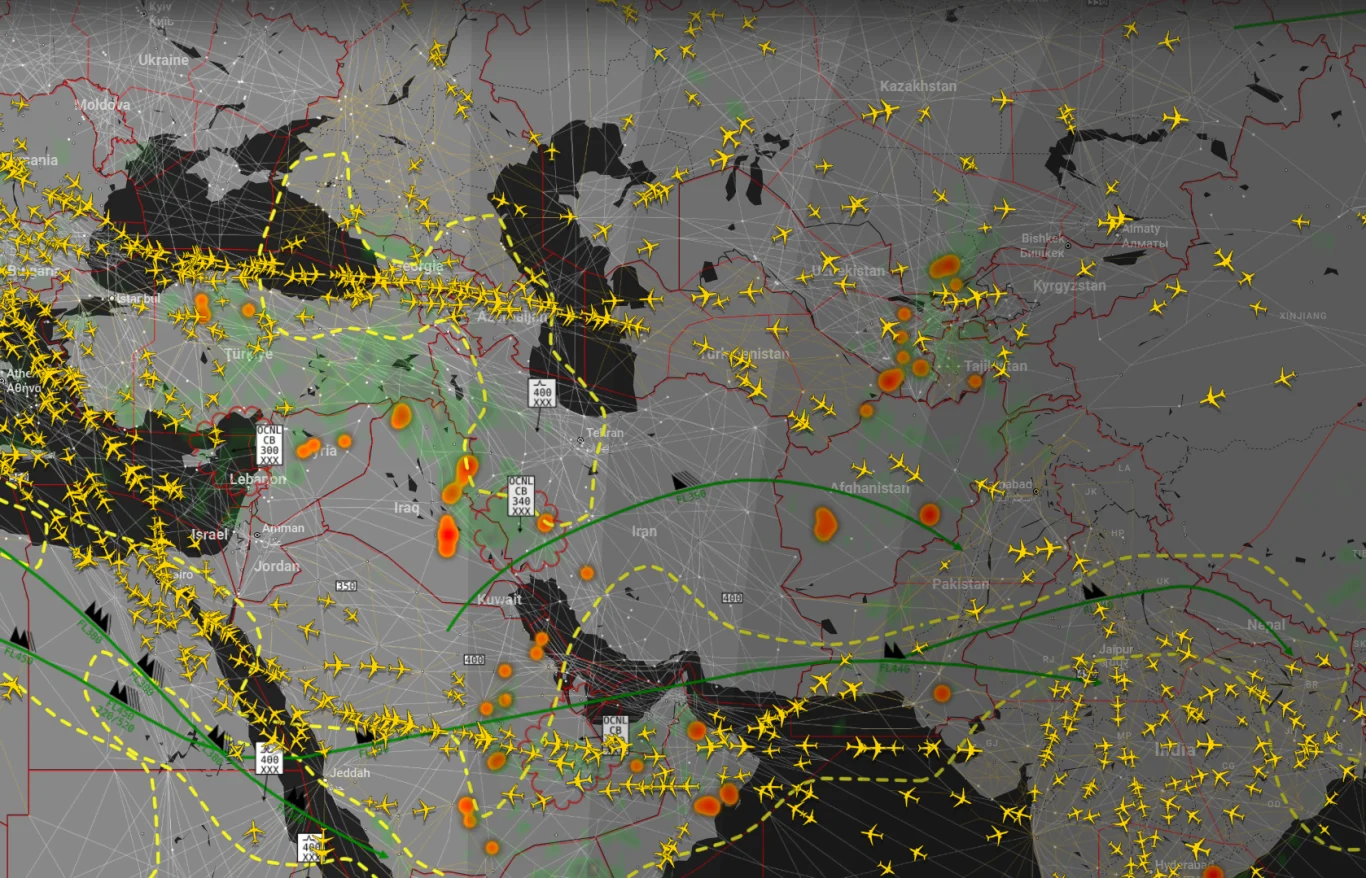This screenshot has height=878, width=1366.
Task: Click the turbulence marker above the FL440 label
Action: click(x=893, y=650)
